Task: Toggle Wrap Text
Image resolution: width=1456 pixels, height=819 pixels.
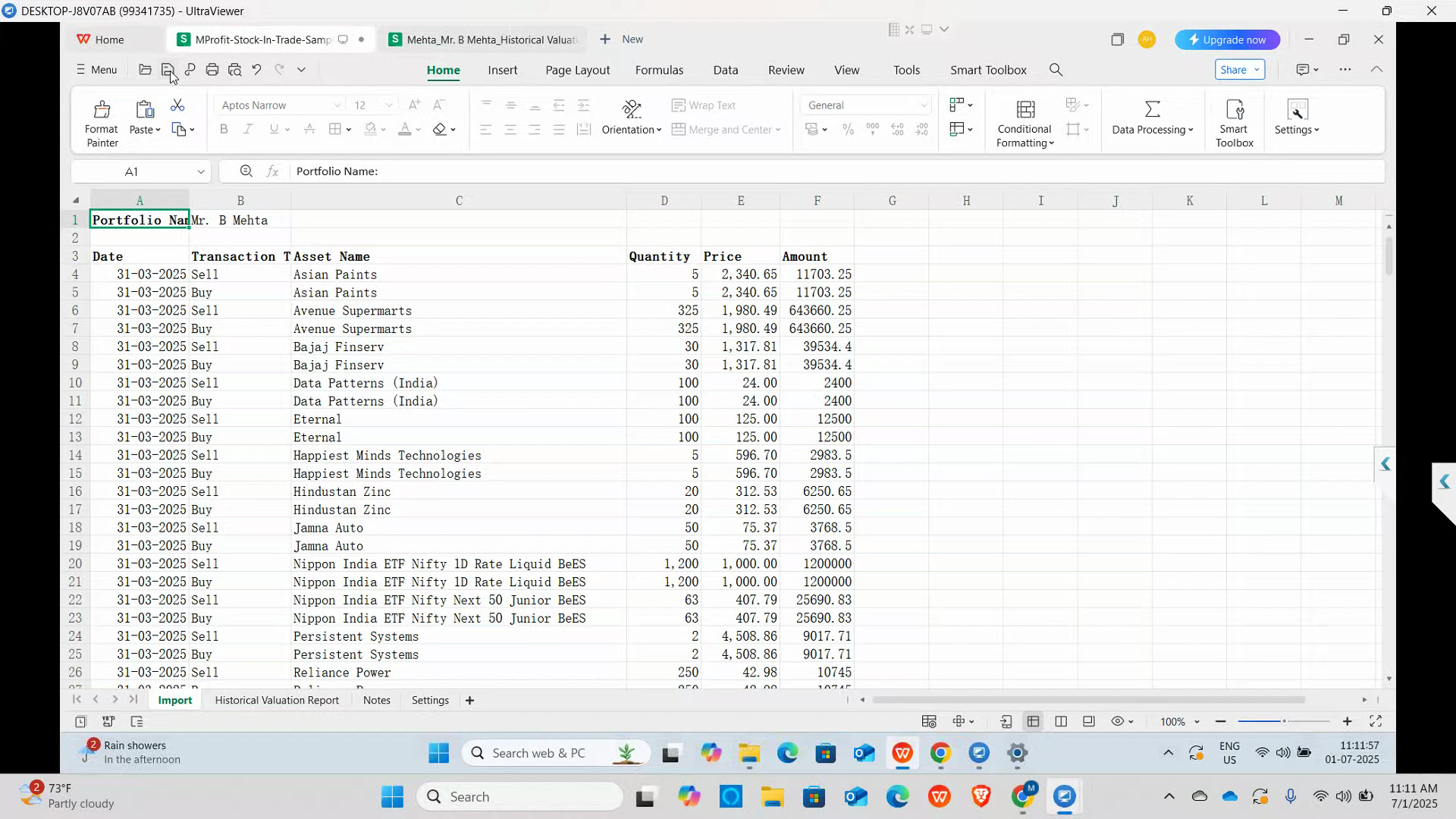Action: coord(704,105)
